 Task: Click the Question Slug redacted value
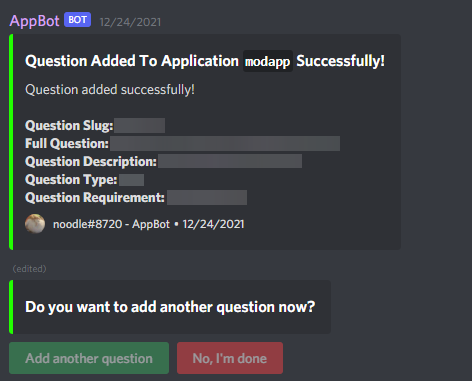139,125
